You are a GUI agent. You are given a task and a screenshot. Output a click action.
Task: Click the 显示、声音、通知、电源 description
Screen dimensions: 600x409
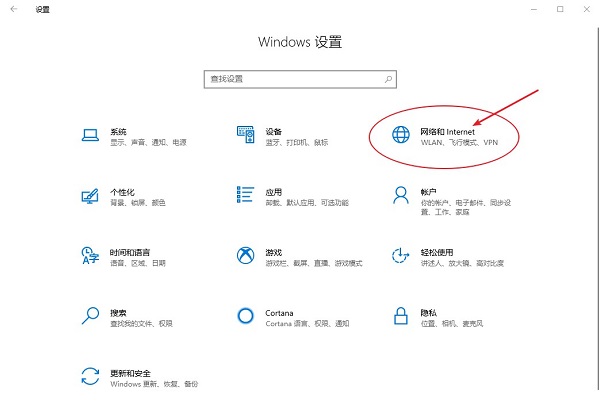(x=148, y=142)
